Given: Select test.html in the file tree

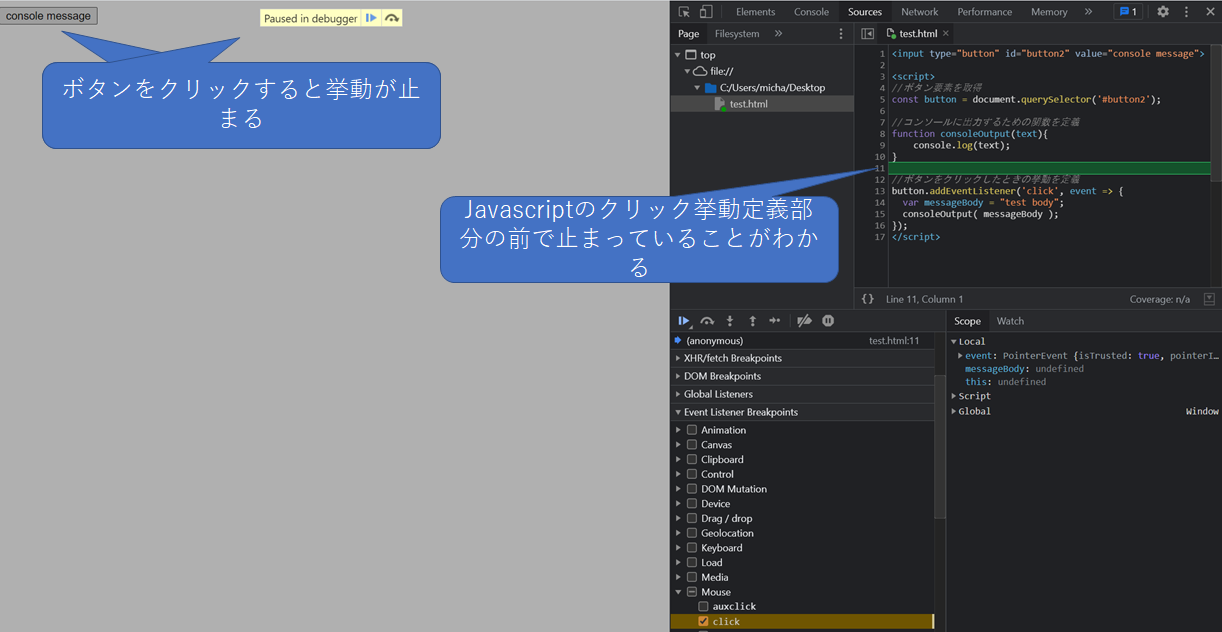Looking at the screenshot, I should pos(748,104).
